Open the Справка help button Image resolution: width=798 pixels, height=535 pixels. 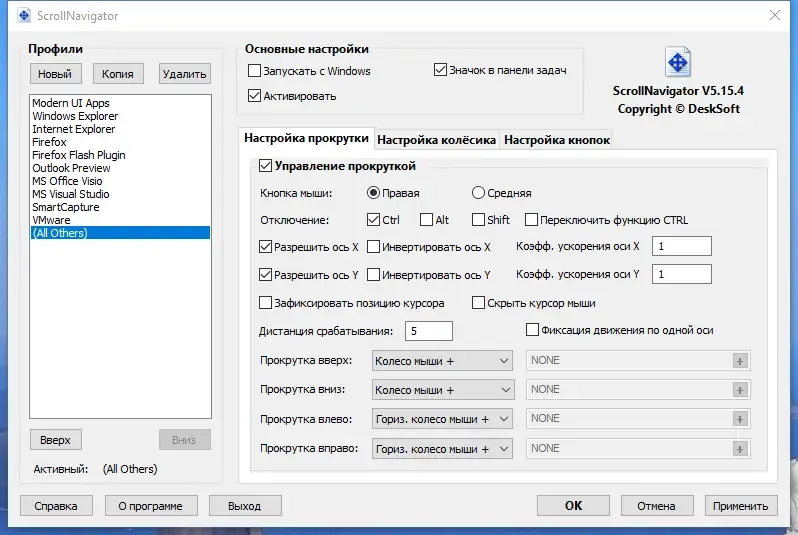pos(56,506)
